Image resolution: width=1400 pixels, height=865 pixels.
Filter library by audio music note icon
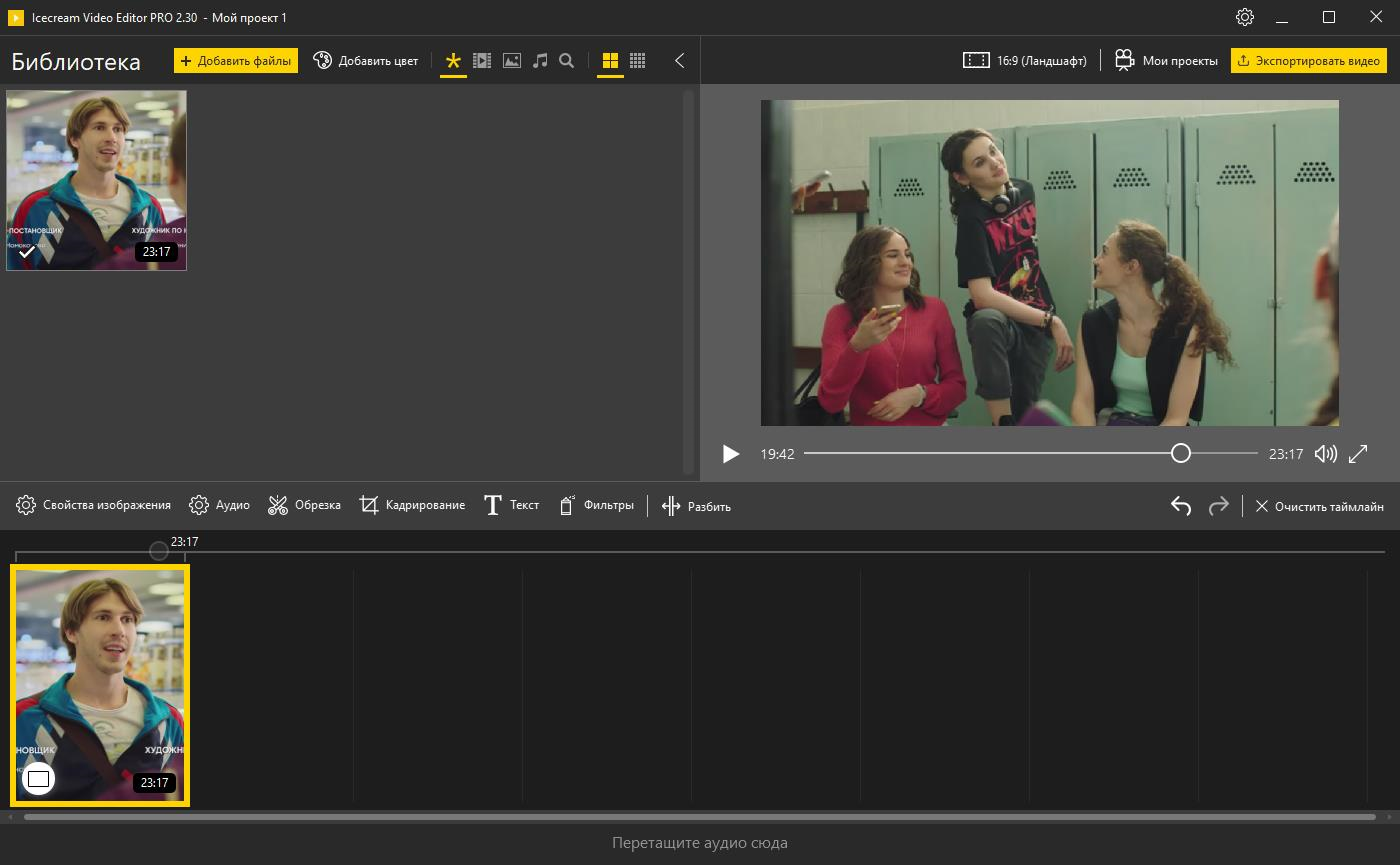pyautogui.click(x=540, y=61)
